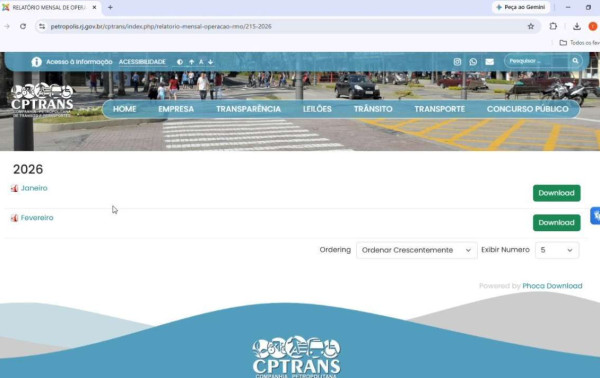Click the browser forward arrow
Viewport: 600px width, 378px height.
coord(7,26)
